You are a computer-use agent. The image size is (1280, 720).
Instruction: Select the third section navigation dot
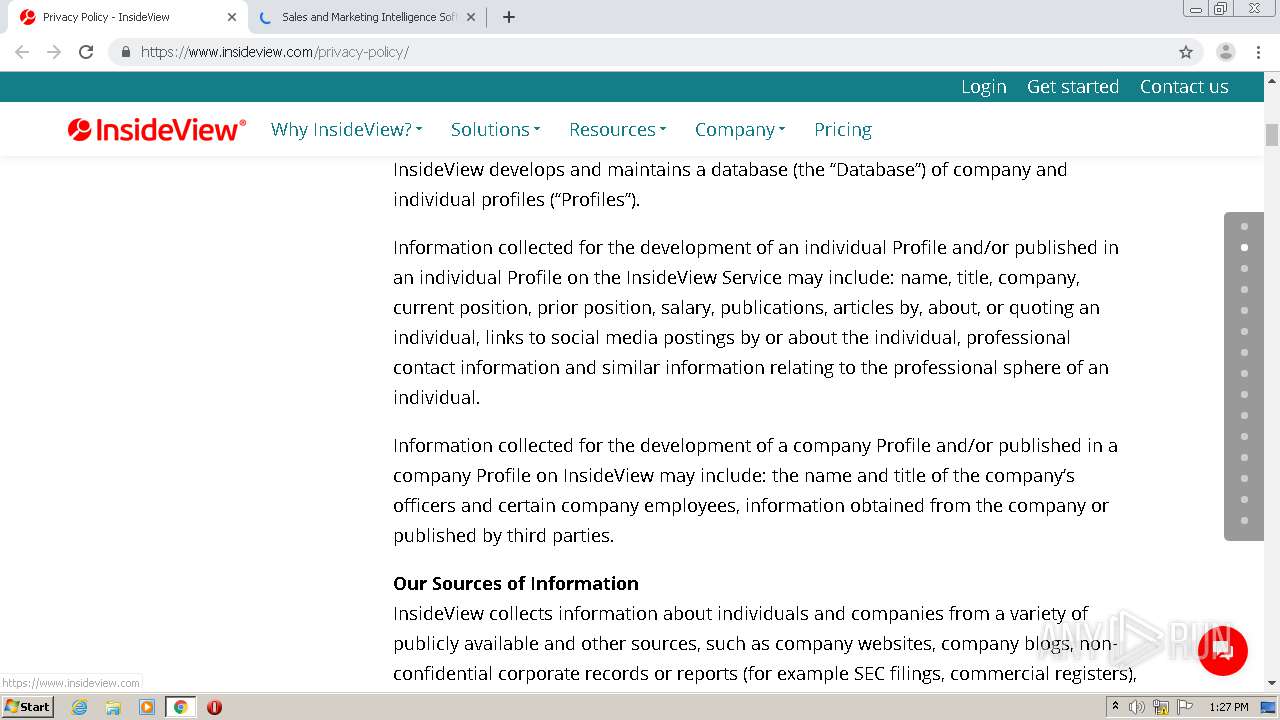point(1244,268)
